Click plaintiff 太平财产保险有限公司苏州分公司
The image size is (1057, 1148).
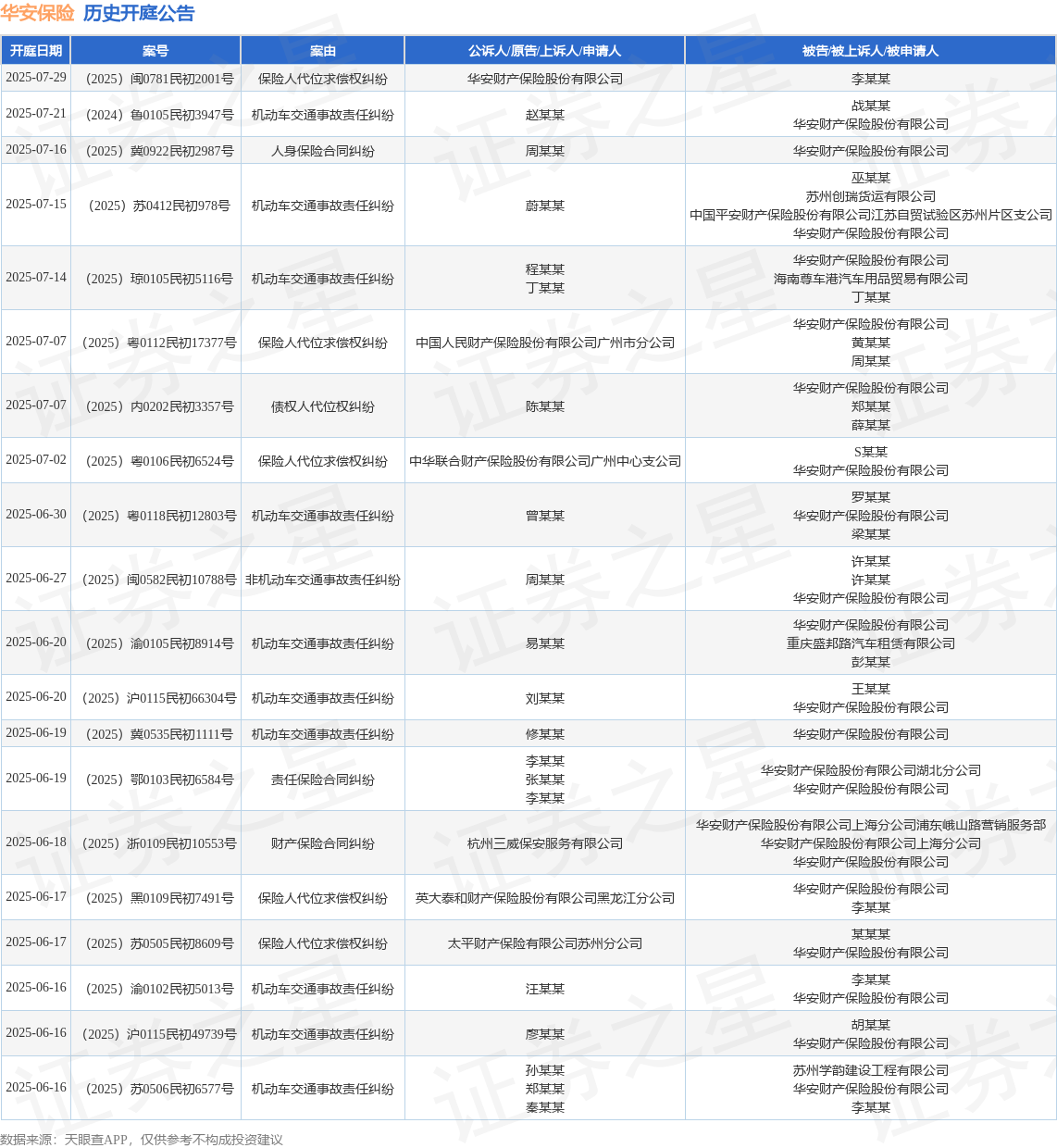[545, 943]
